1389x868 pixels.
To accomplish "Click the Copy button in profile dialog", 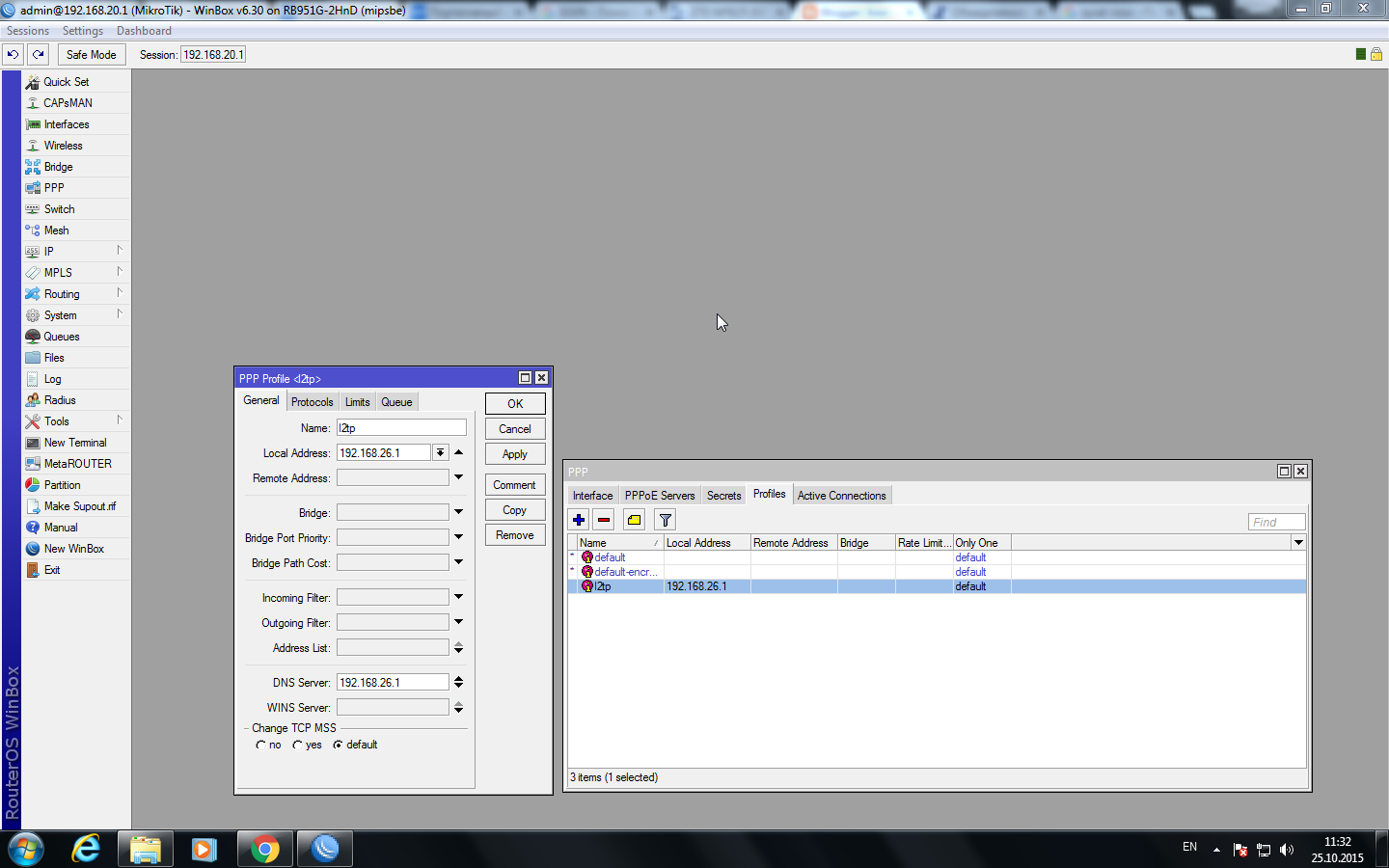I will [515, 510].
